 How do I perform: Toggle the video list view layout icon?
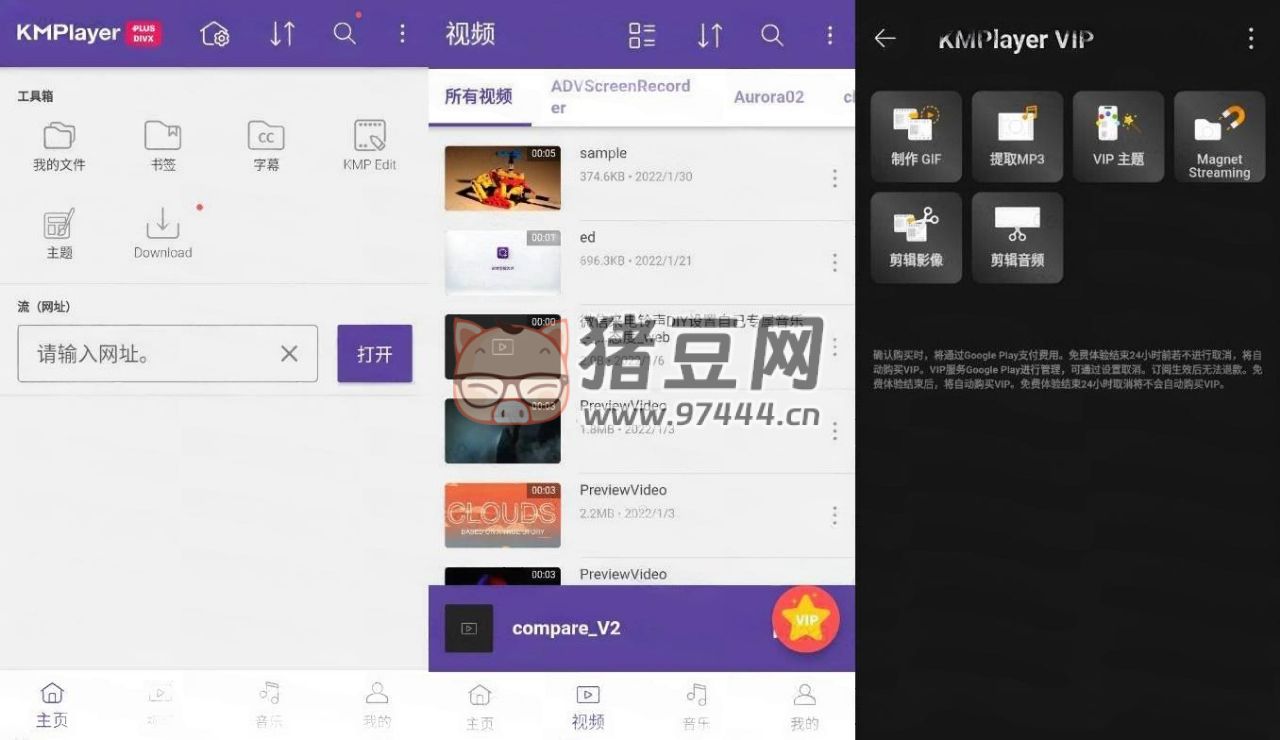[642, 35]
